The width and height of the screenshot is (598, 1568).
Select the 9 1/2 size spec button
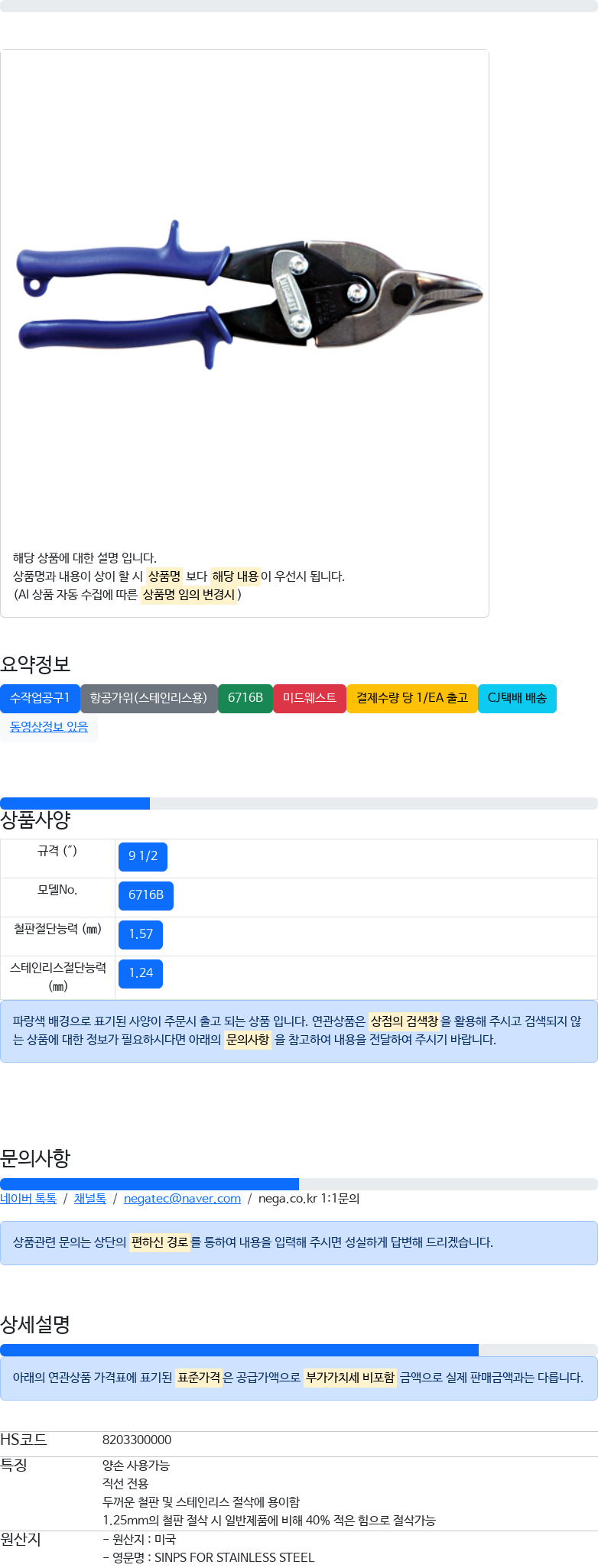pyautogui.click(x=143, y=856)
